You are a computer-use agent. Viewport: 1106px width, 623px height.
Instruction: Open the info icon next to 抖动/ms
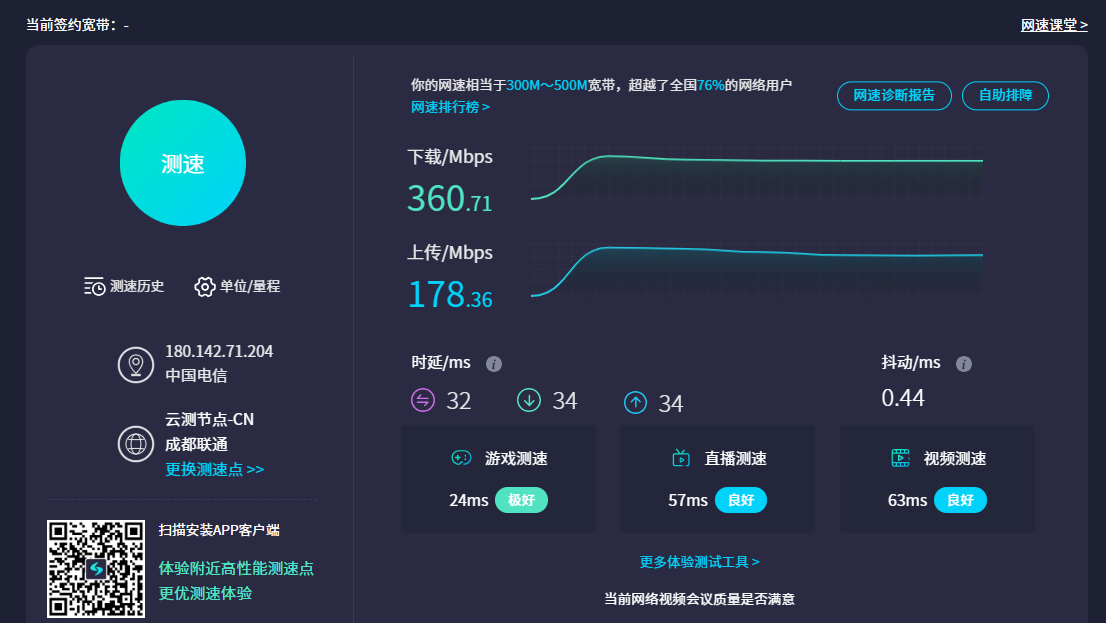(963, 363)
